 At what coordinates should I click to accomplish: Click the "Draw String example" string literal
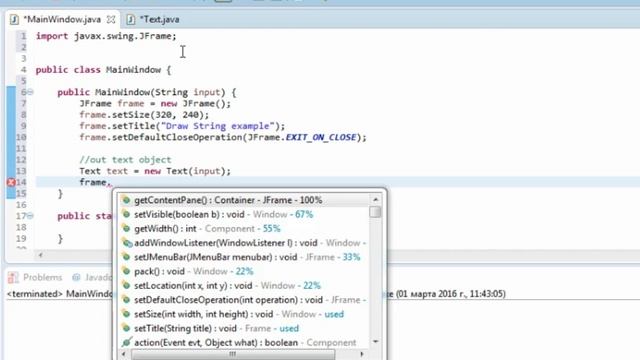(217, 126)
